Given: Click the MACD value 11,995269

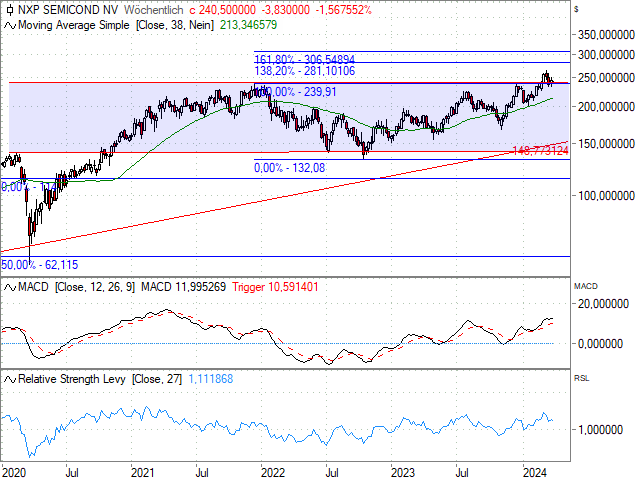Looking at the screenshot, I should tap(183, 287).
